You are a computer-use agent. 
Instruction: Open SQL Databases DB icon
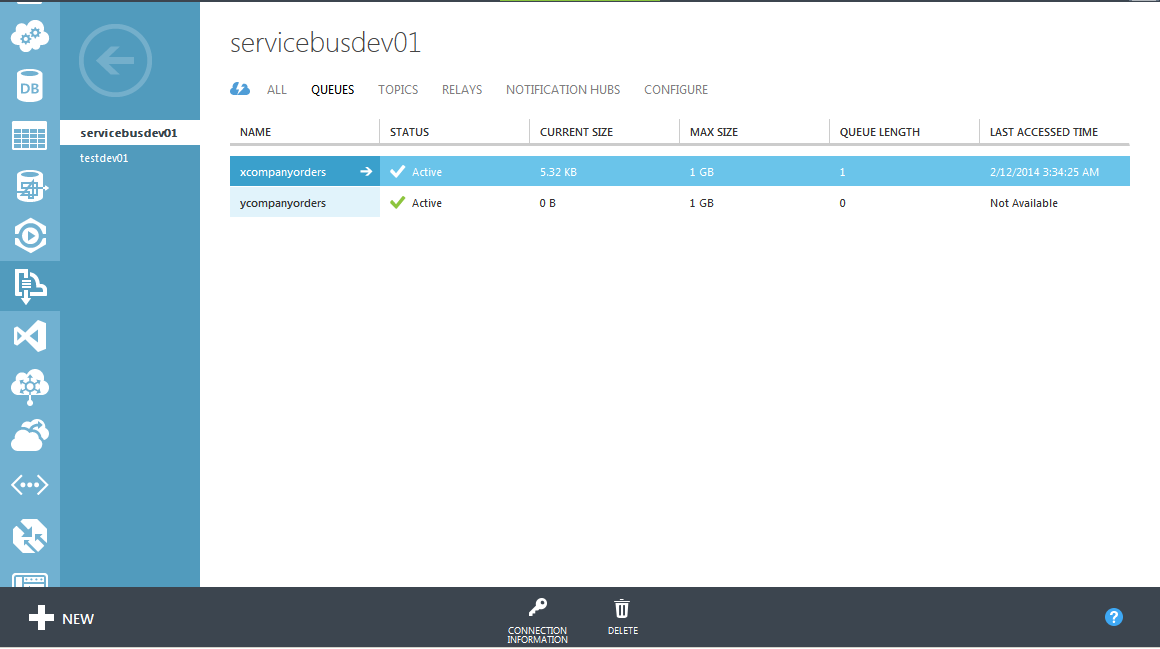(30, 86)
